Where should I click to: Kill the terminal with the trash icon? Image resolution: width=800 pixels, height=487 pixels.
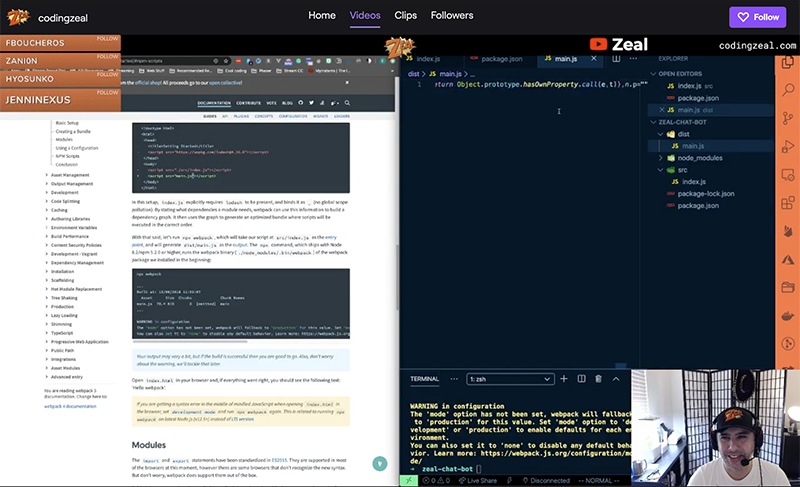point(598,379)
